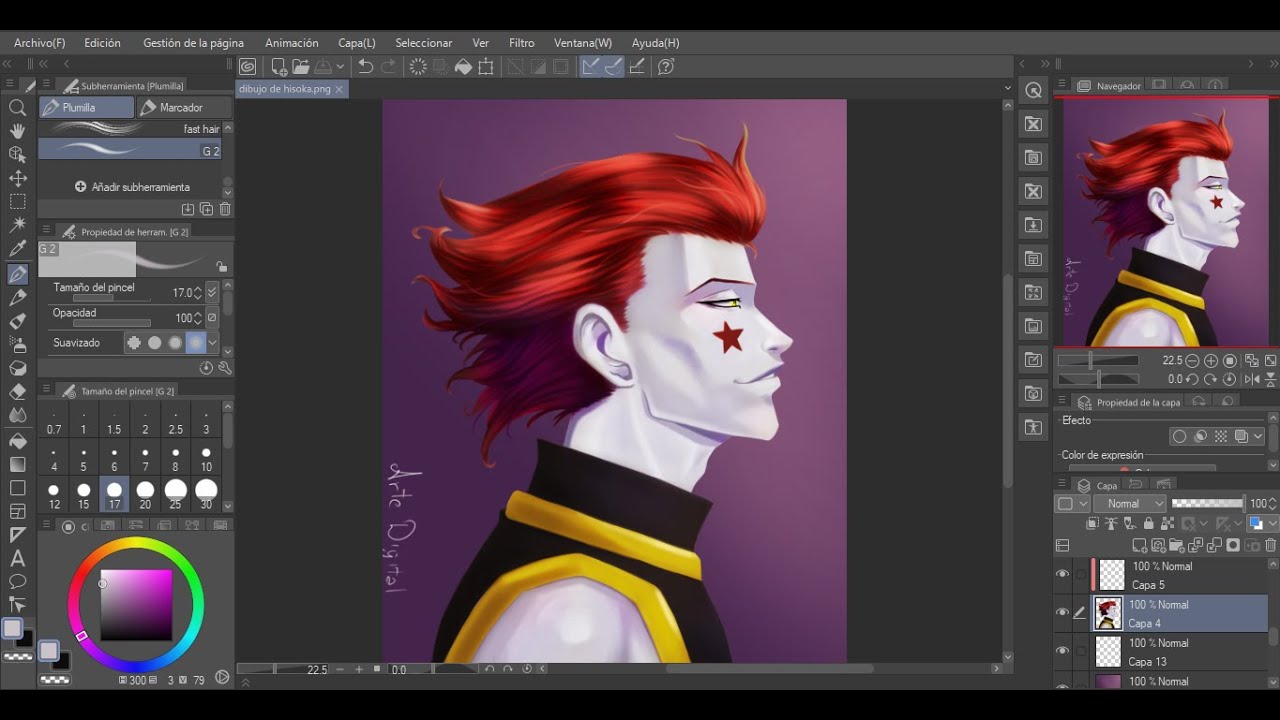Close the dibujo de hisoka.png tab
Image resolution: width=1280 pixels, height=720 pixels.
click(x=339, y=89)
